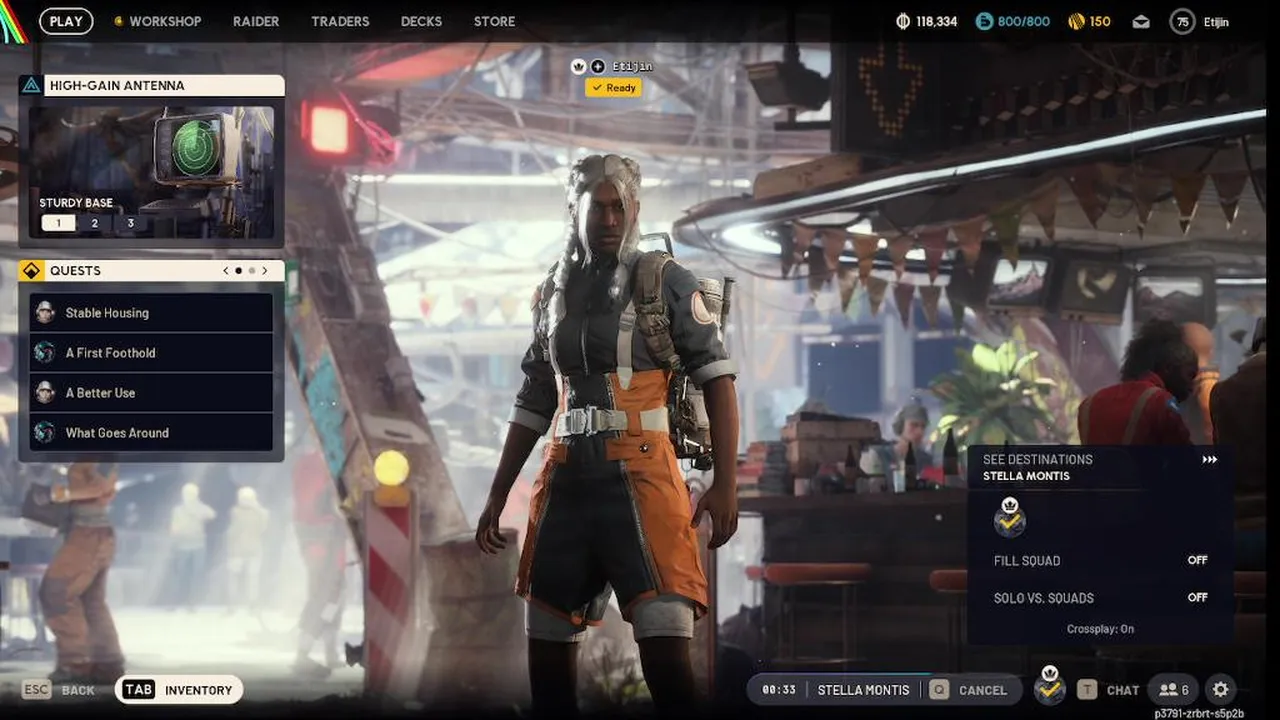This screenshot has height=720, width=1280.
Task: Toggle the yellow Ready status badge
Action: 613,88
